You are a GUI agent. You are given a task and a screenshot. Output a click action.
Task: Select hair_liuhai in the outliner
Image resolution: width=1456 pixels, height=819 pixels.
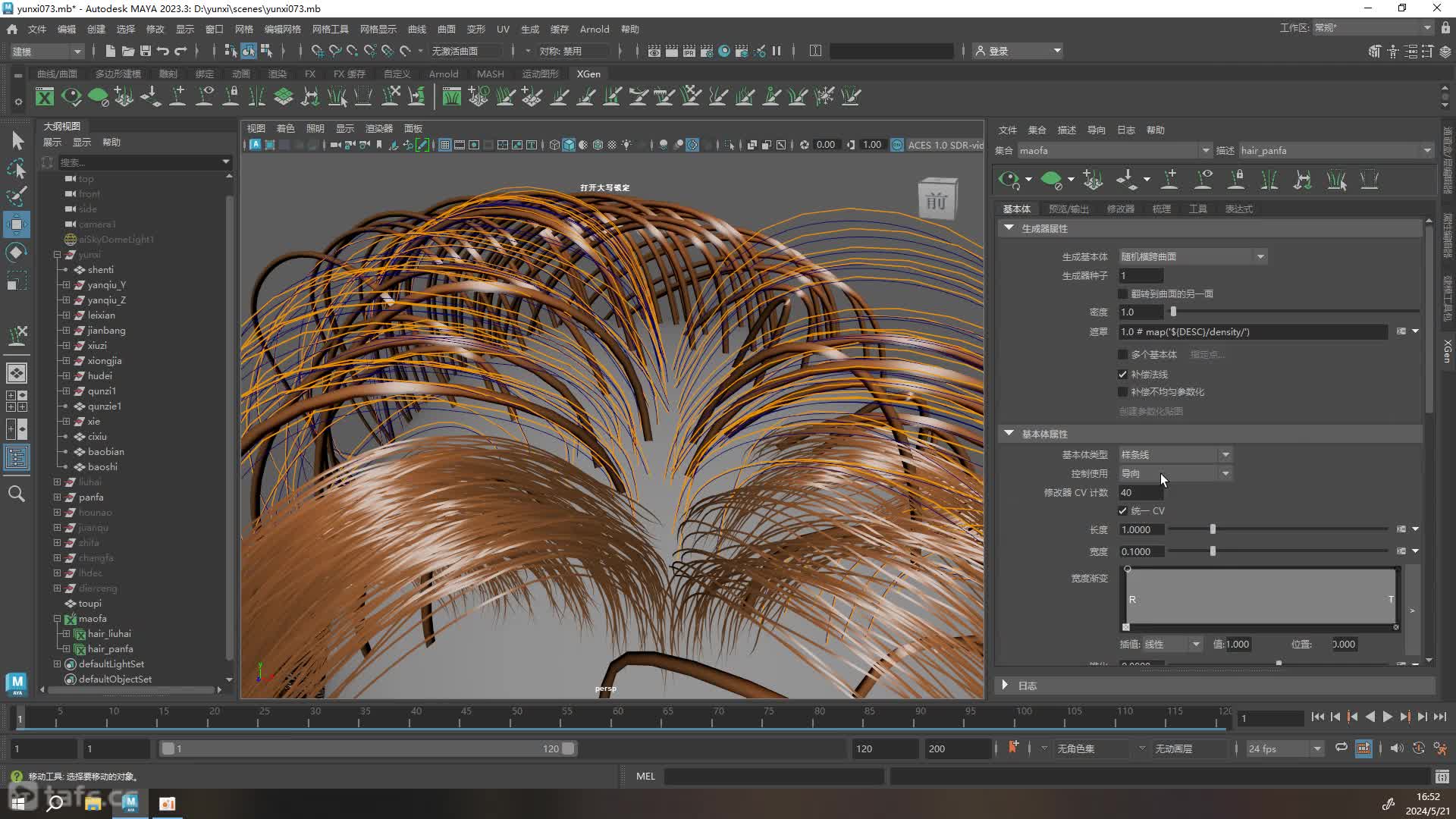click(x=109, y=633)
